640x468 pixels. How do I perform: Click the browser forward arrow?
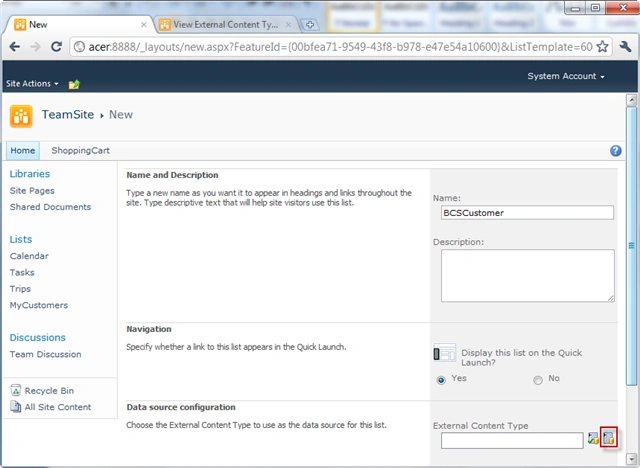click(36, 47)
